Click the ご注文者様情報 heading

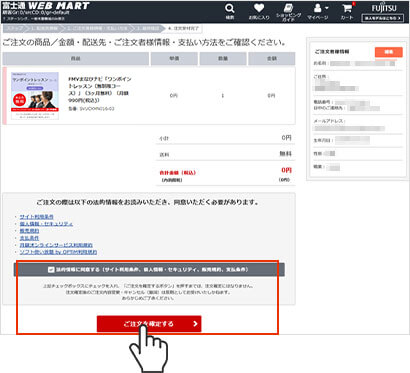pyautogui.click(x=332, y=52)
